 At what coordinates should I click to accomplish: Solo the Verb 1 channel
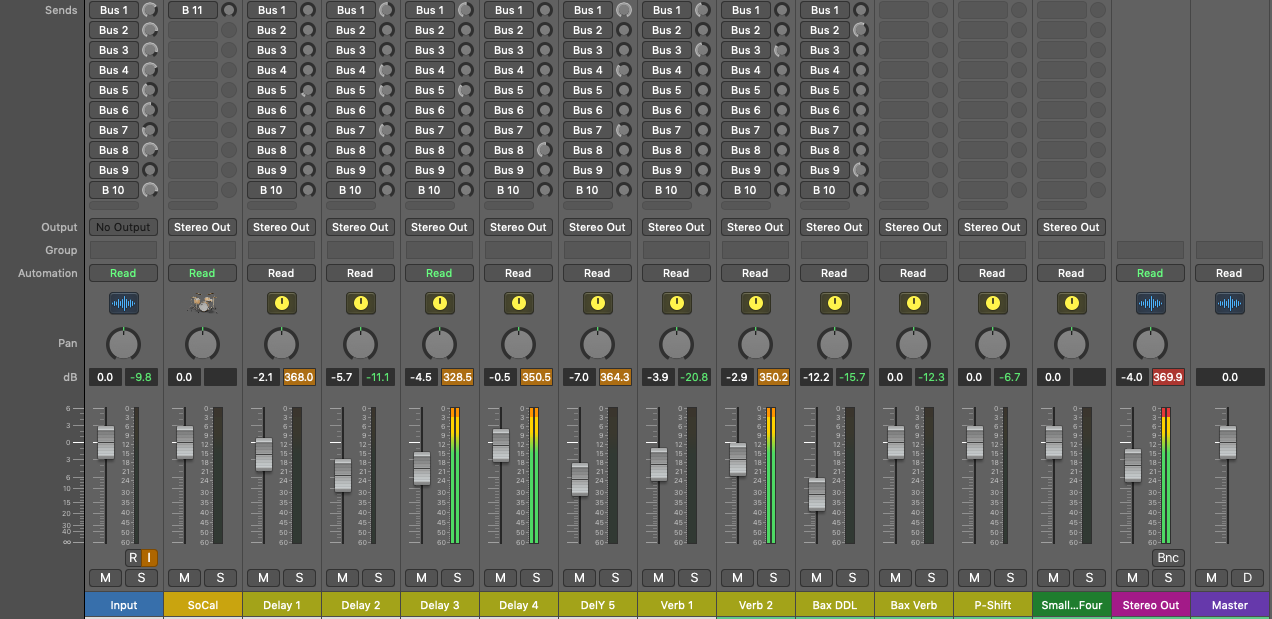(x=694, y=578)
